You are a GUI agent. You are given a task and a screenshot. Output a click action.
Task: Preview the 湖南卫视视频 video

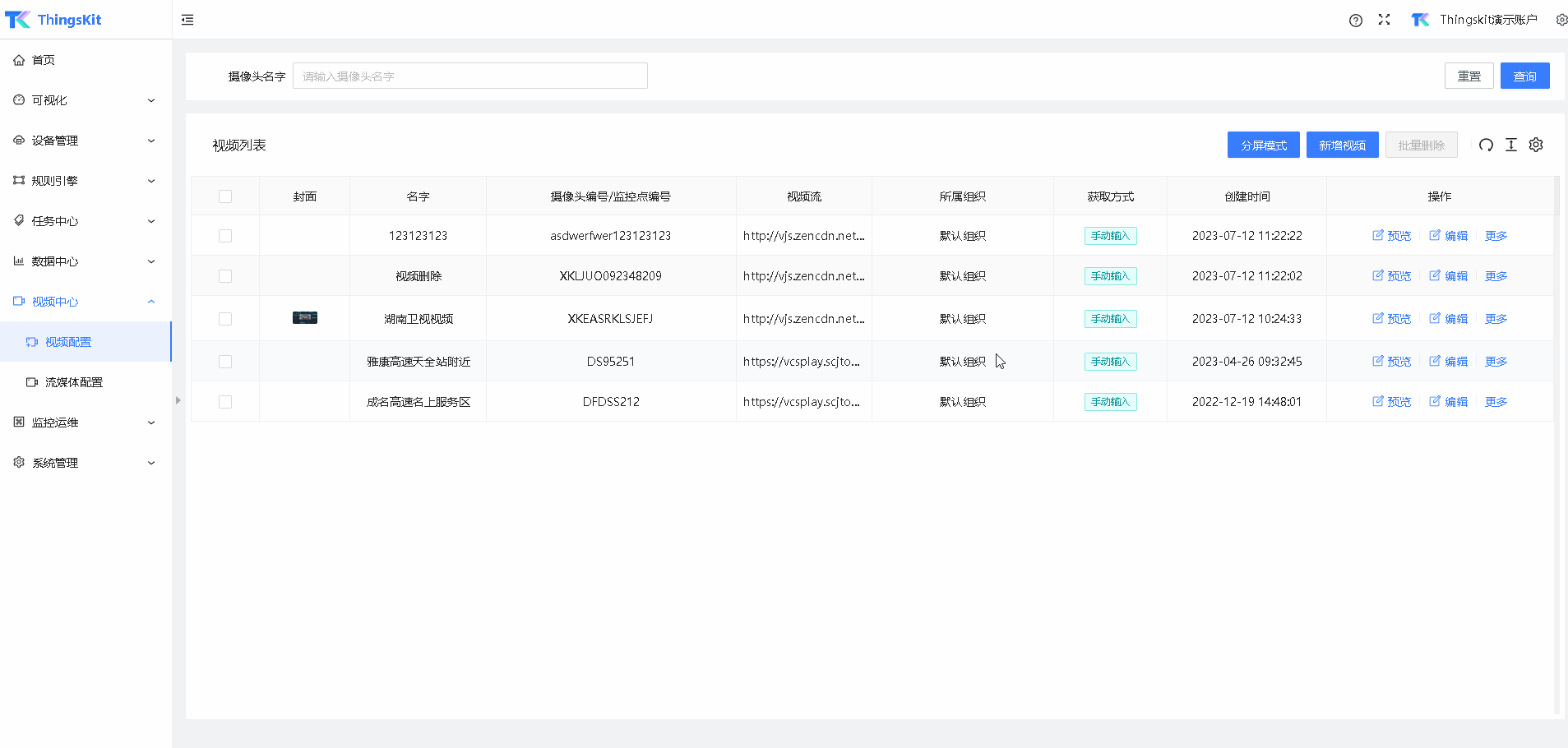1391,319
